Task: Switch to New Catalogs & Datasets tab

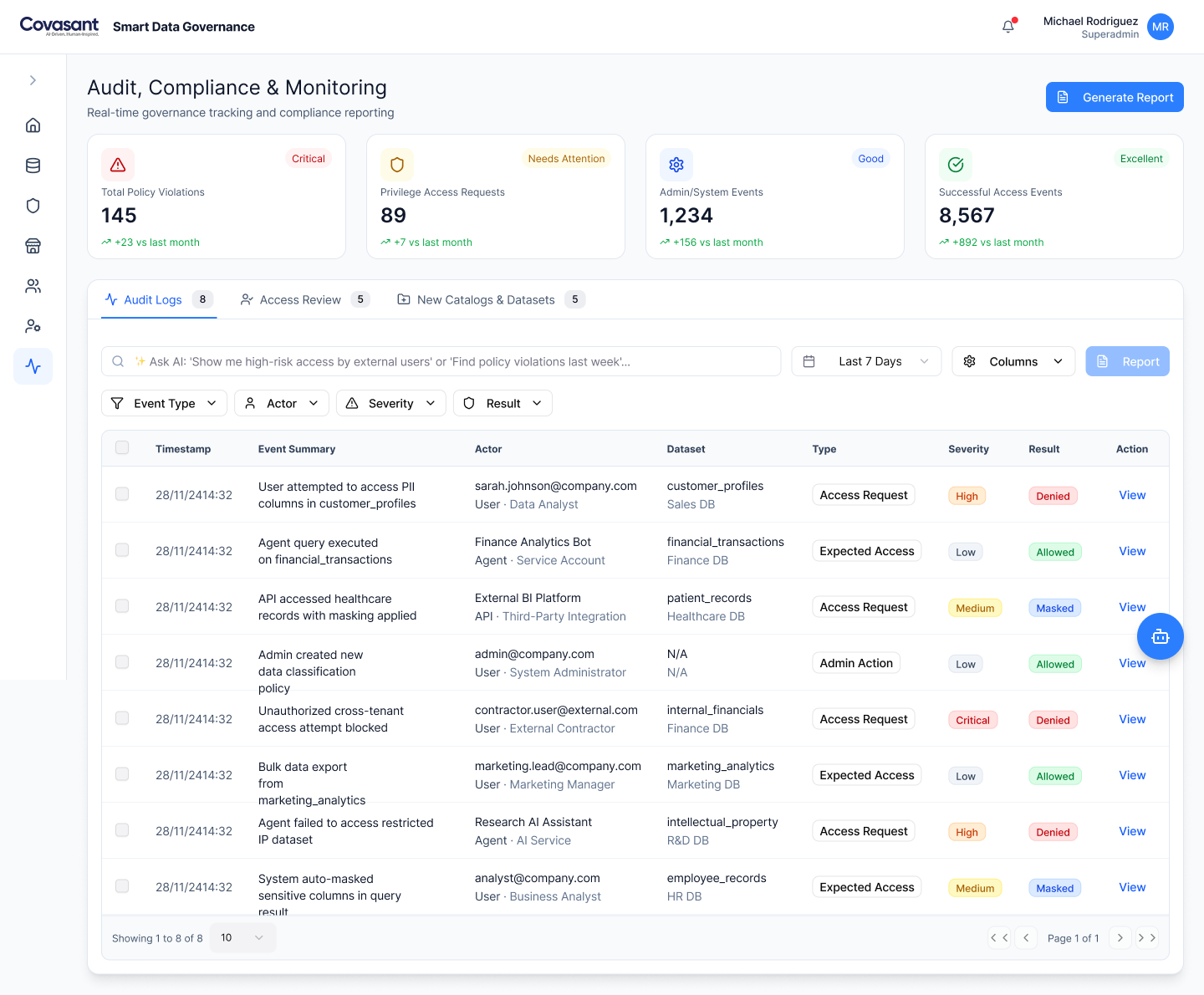Action: [491, 299]
